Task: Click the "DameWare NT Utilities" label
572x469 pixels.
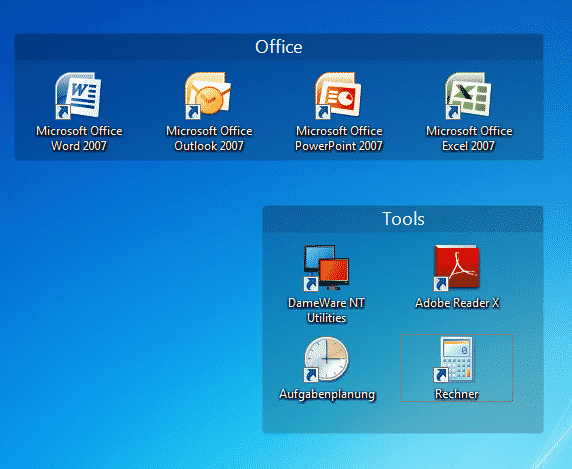Action: pyautogui.click(x=326, y=310)
